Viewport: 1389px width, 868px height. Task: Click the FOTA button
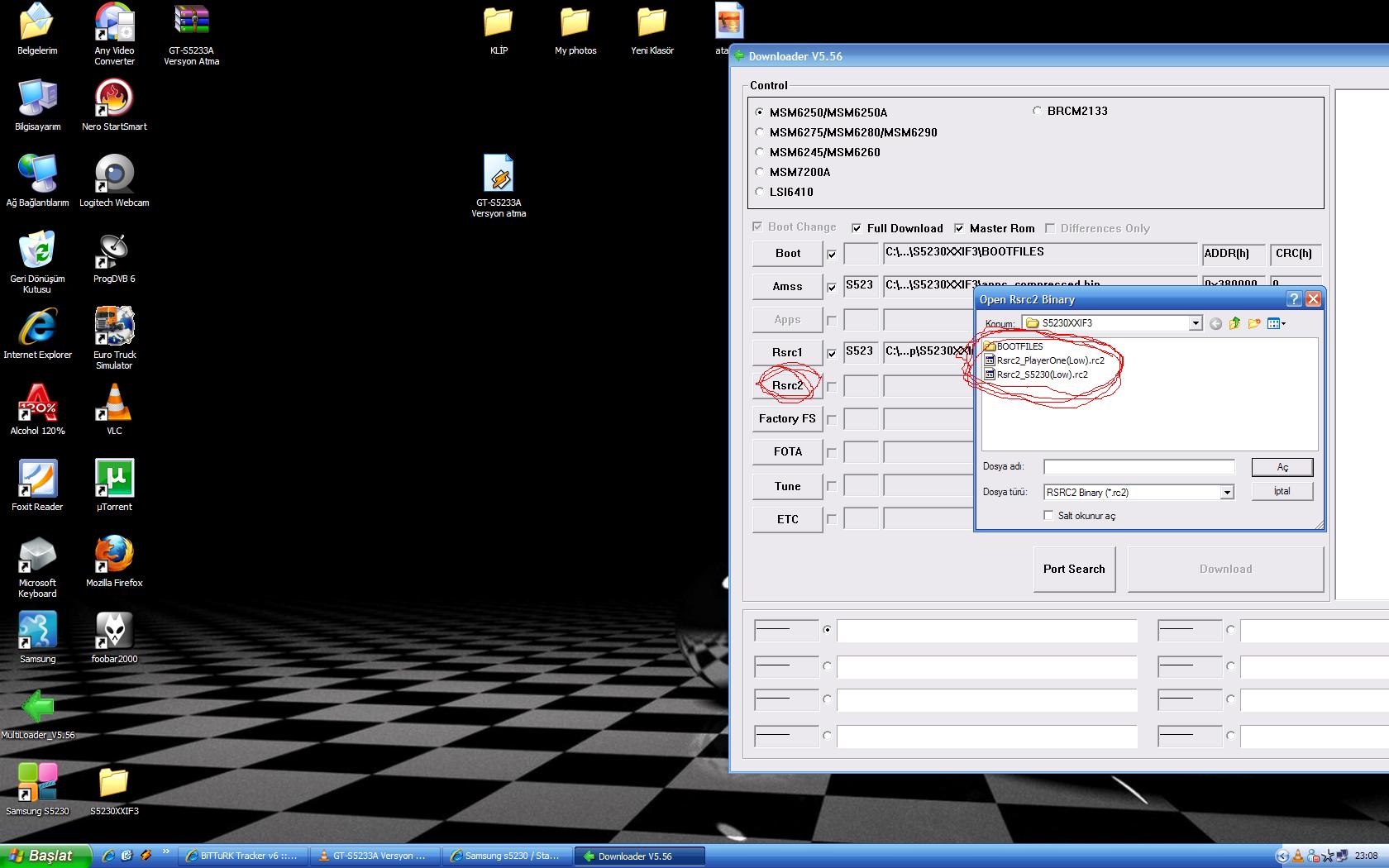pos(787,452)
